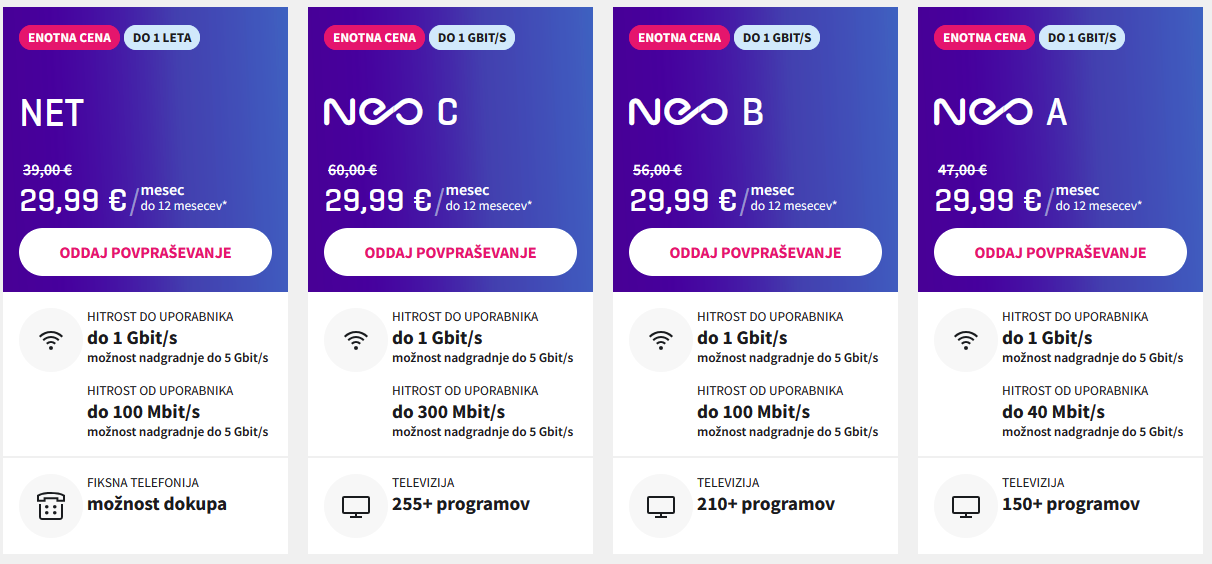The image size is (1212, 564).
Task: Click the TV icon next to 150+ programov
Action: pyautogui.click(x=966, y=506)
